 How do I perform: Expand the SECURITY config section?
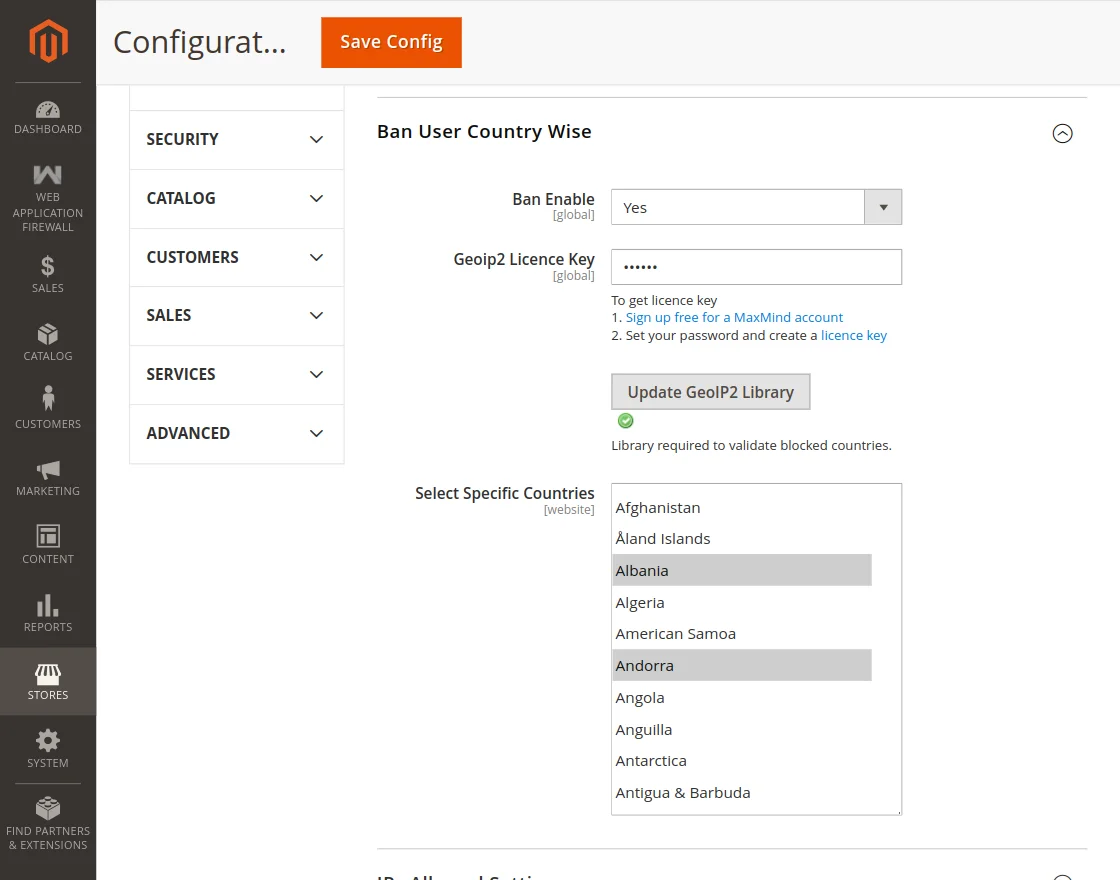[x=237, y=140]
